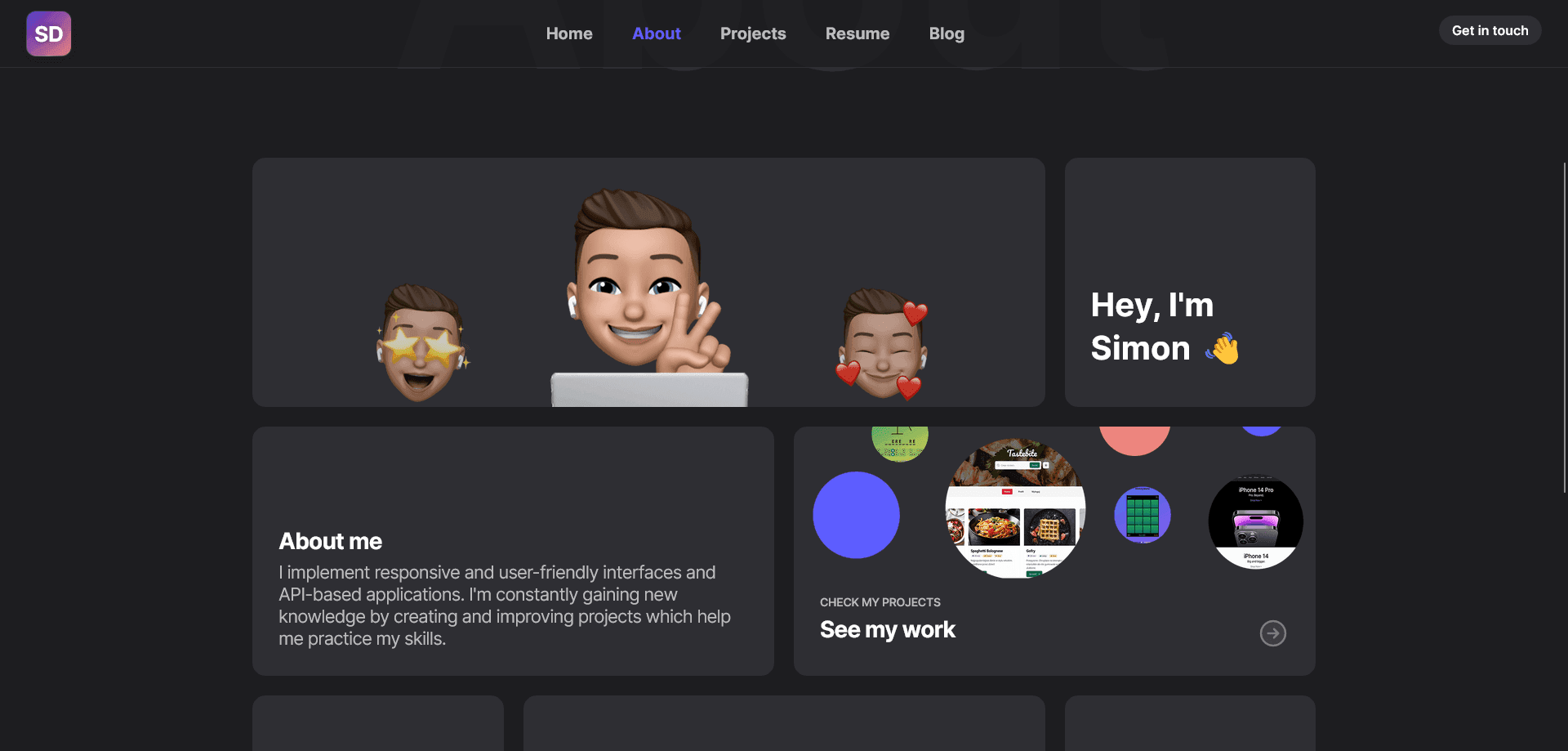Click the circular arrow icon on See my work card
The height and width of the screenshot is (751, 1568).
click(x=1272, y=633)
